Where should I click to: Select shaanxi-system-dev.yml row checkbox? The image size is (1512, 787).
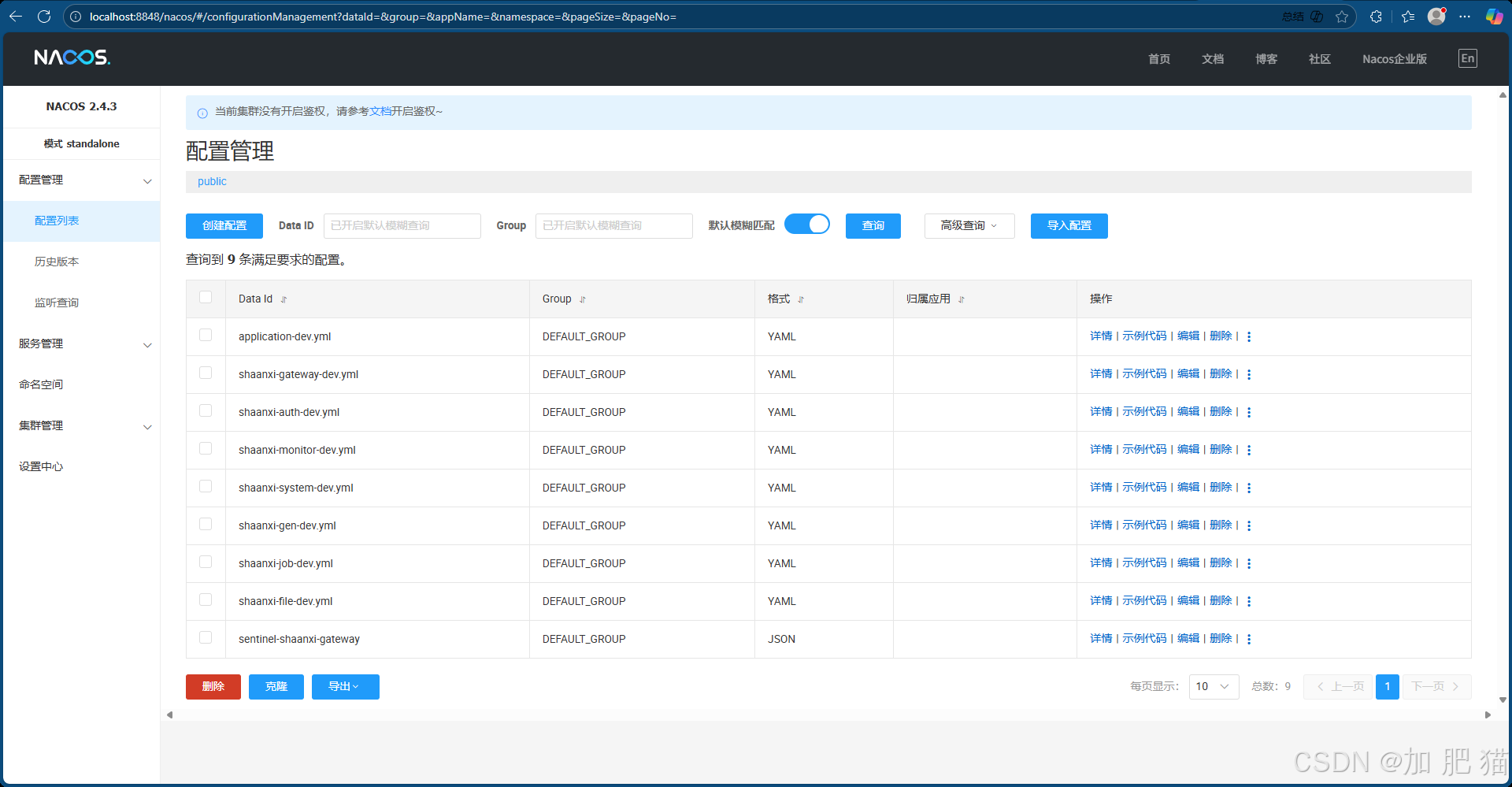(206, 486)
